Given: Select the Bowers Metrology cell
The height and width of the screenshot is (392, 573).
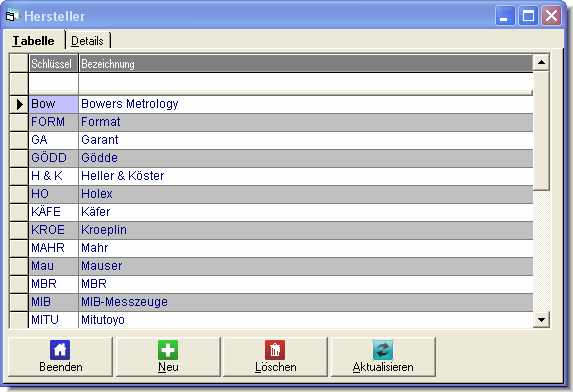Looking at the screenshot, I should click(306, 104).
